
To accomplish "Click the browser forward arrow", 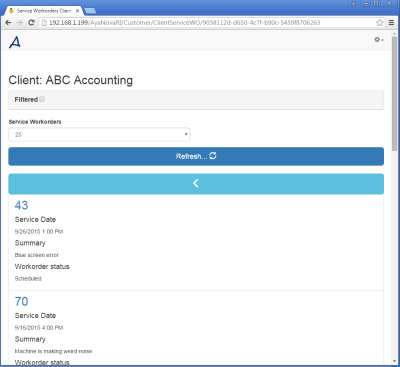I will coord(20,23).
